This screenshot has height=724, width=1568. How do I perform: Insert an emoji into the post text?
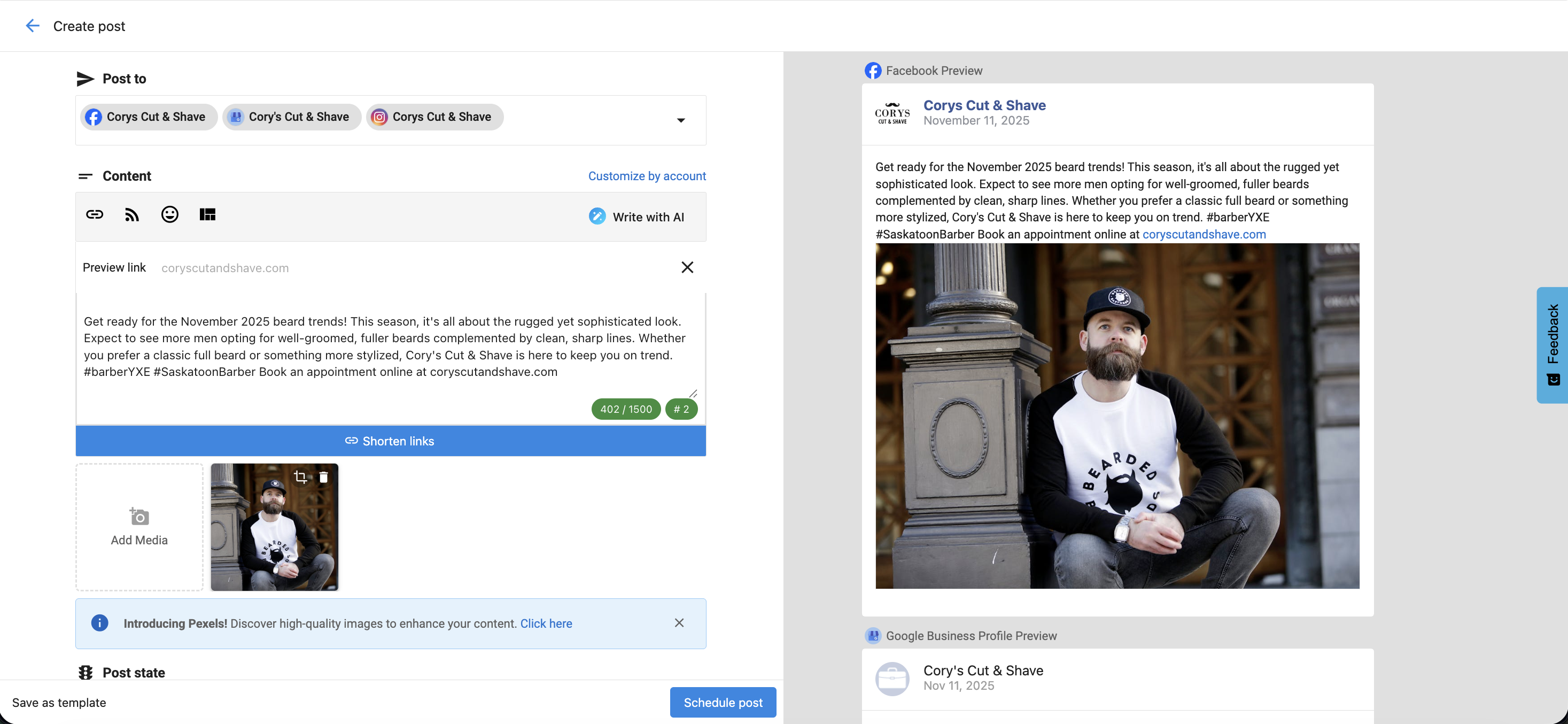pos(169,214)
